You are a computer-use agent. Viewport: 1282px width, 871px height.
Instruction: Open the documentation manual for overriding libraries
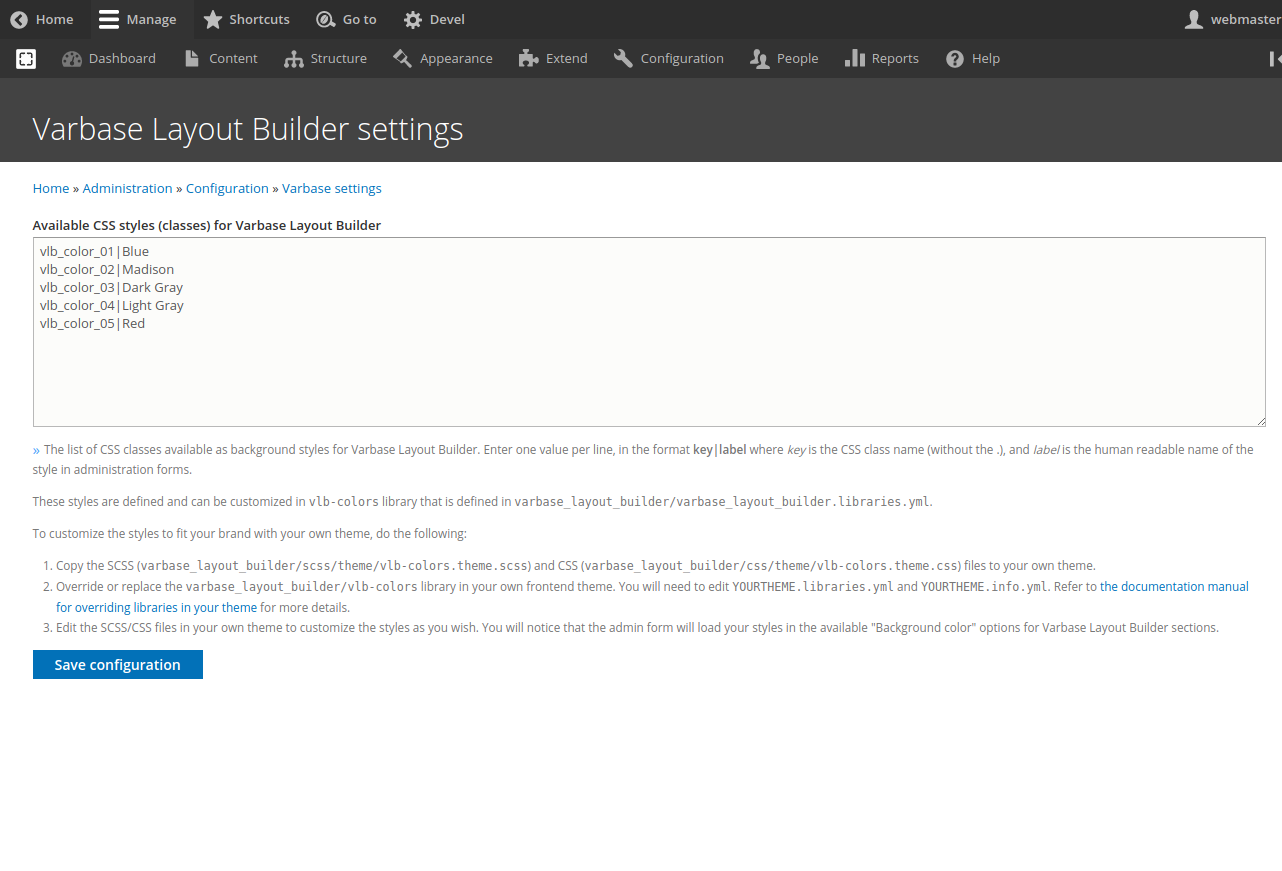pos(1174,586)
